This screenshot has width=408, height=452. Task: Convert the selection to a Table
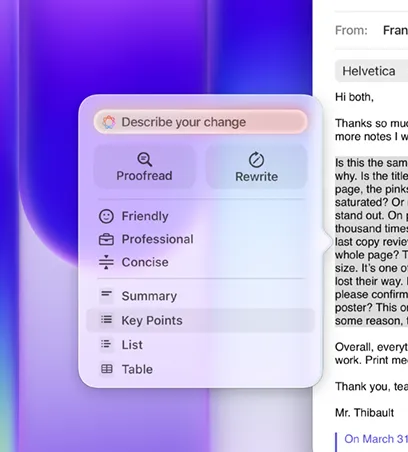coord(200,369)
